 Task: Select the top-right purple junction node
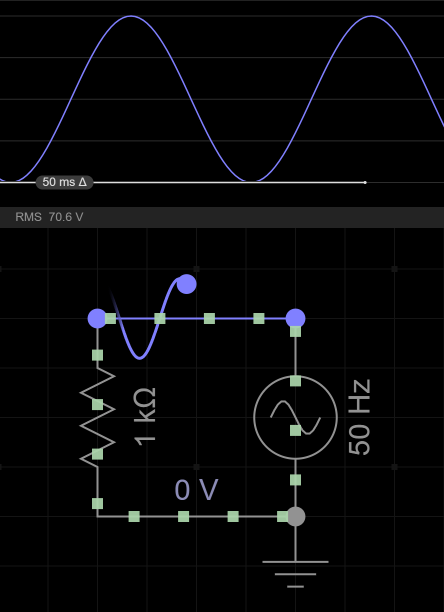[x=295, y=318]
